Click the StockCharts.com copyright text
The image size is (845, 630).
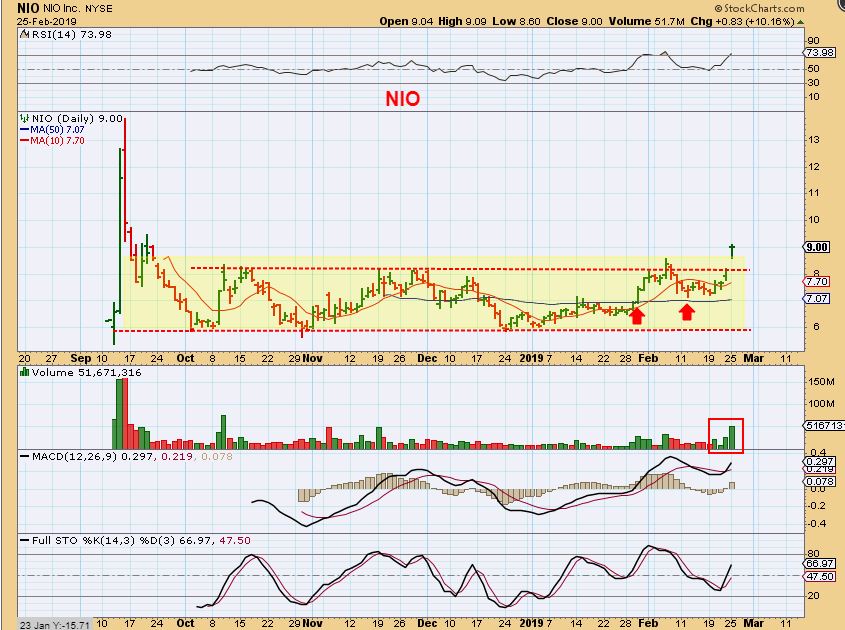(x=759, y=8)
